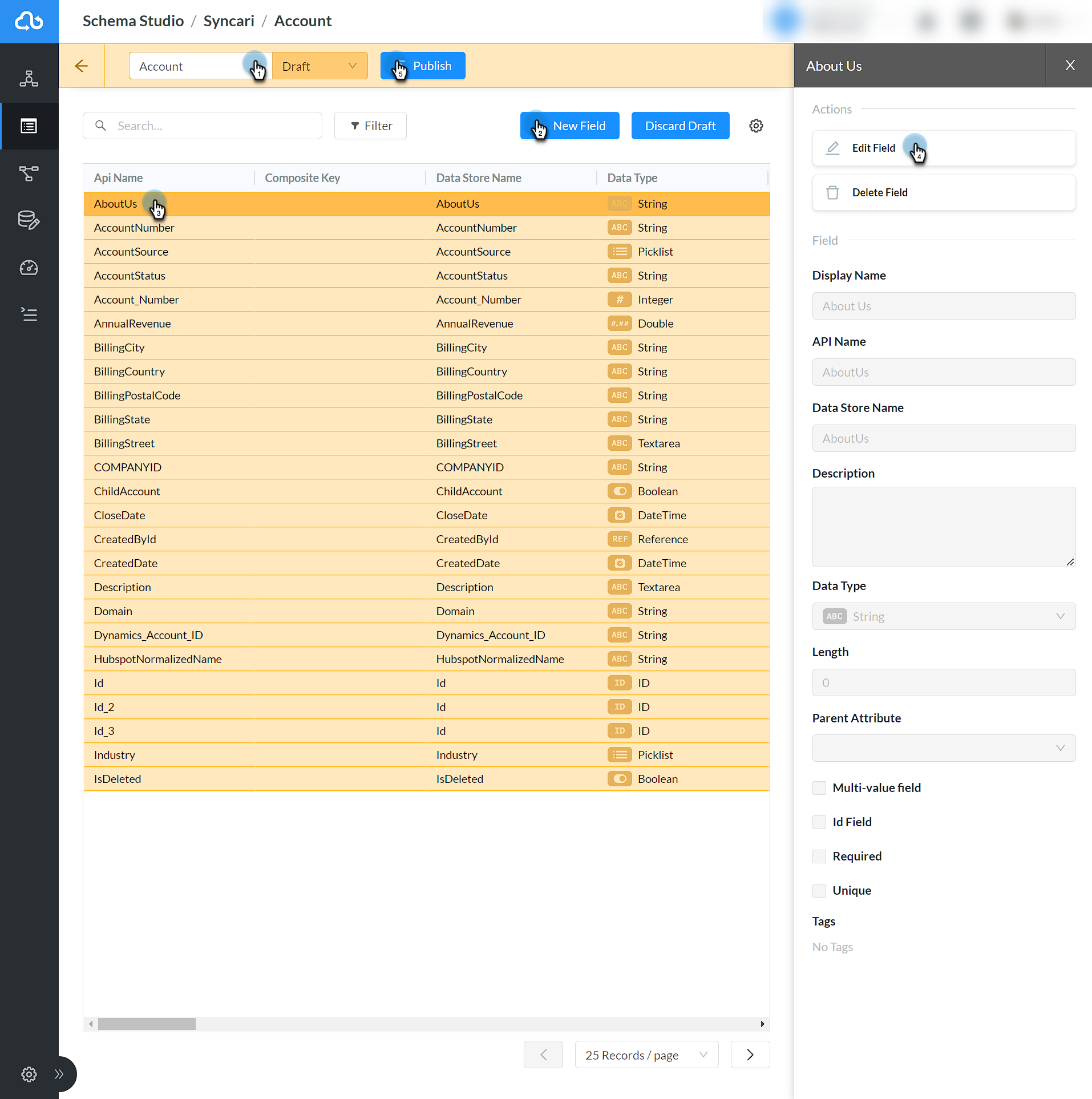1092x1099 pixels.
Task: Click the Display Name input field
Action: 944,306
